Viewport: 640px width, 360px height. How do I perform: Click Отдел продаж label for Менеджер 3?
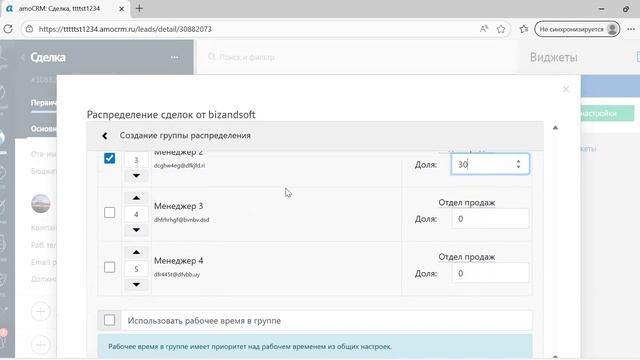pos(467,202)
